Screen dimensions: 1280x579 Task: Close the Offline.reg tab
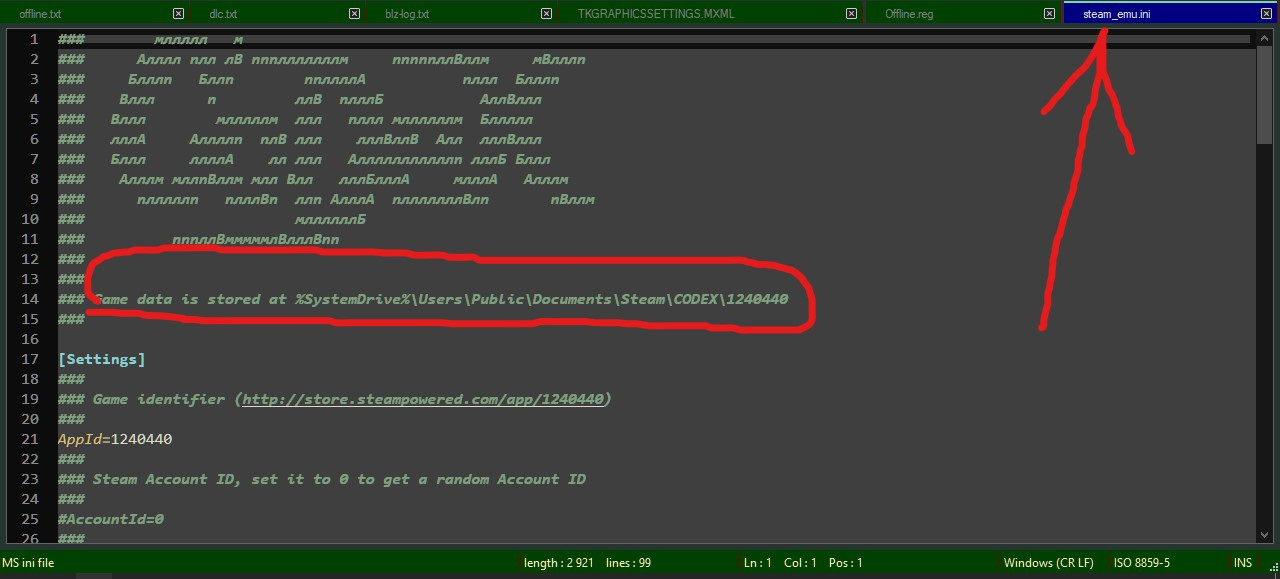pyautogui.click(x=1049, y=14)
